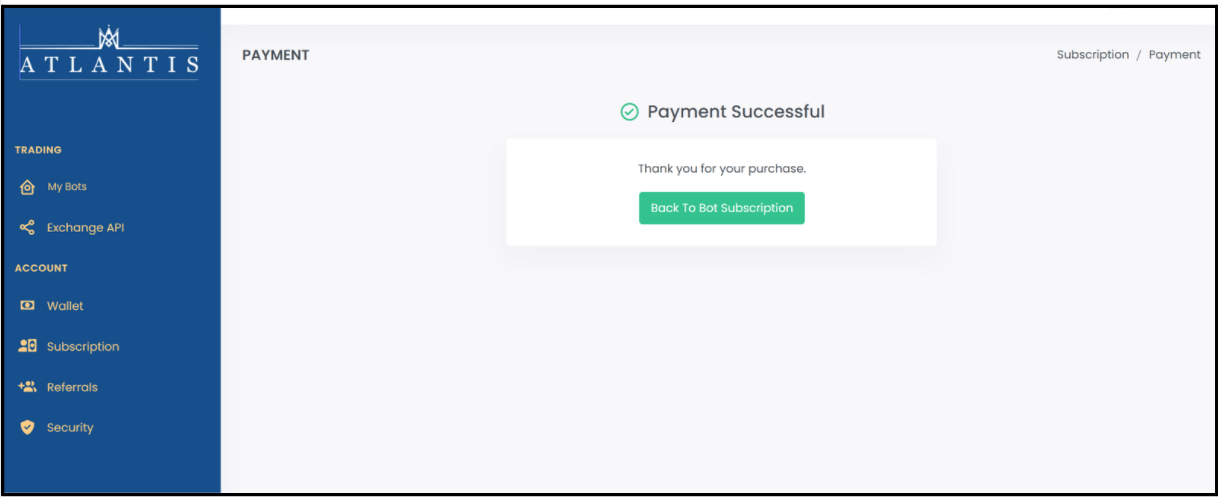This screenshot has width=1218, height=498.
Task: Click the Subscription user-badge icon
Action: (28, 346)
